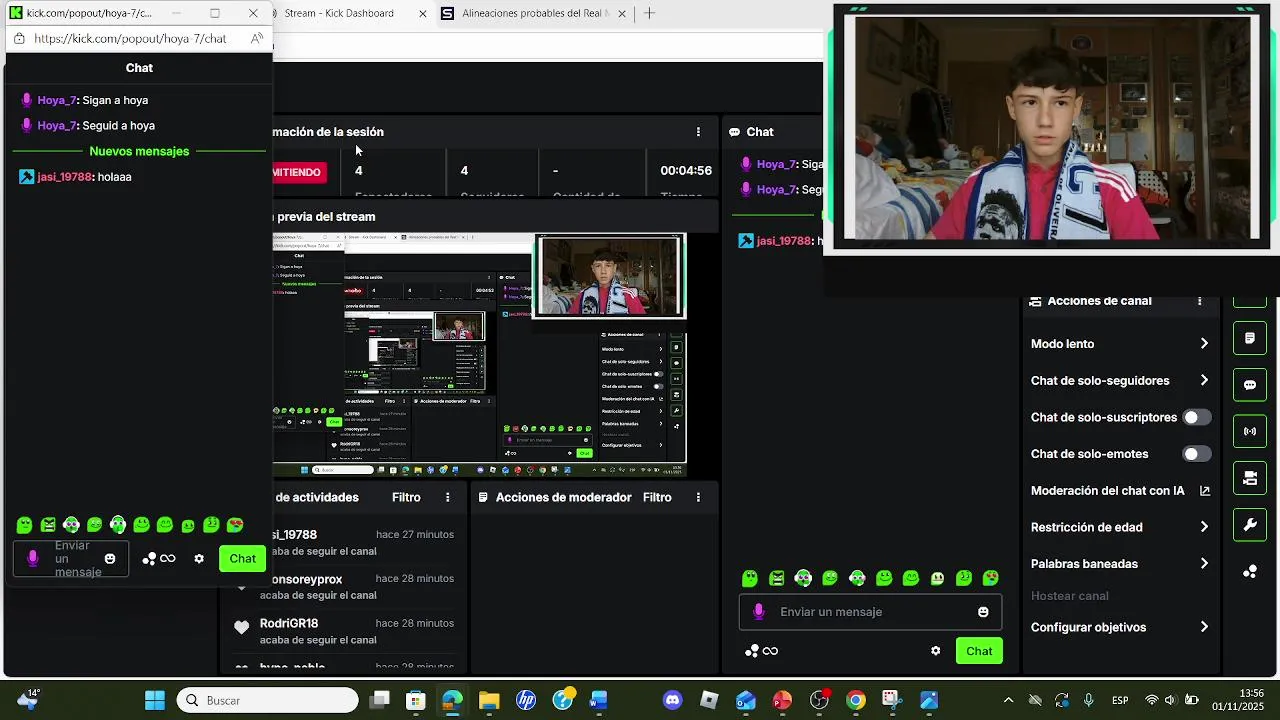The width and height of the screenshot is (1280, 720).
Task: Open RodriGR18 in activity feed
Action: pos(289,623)
